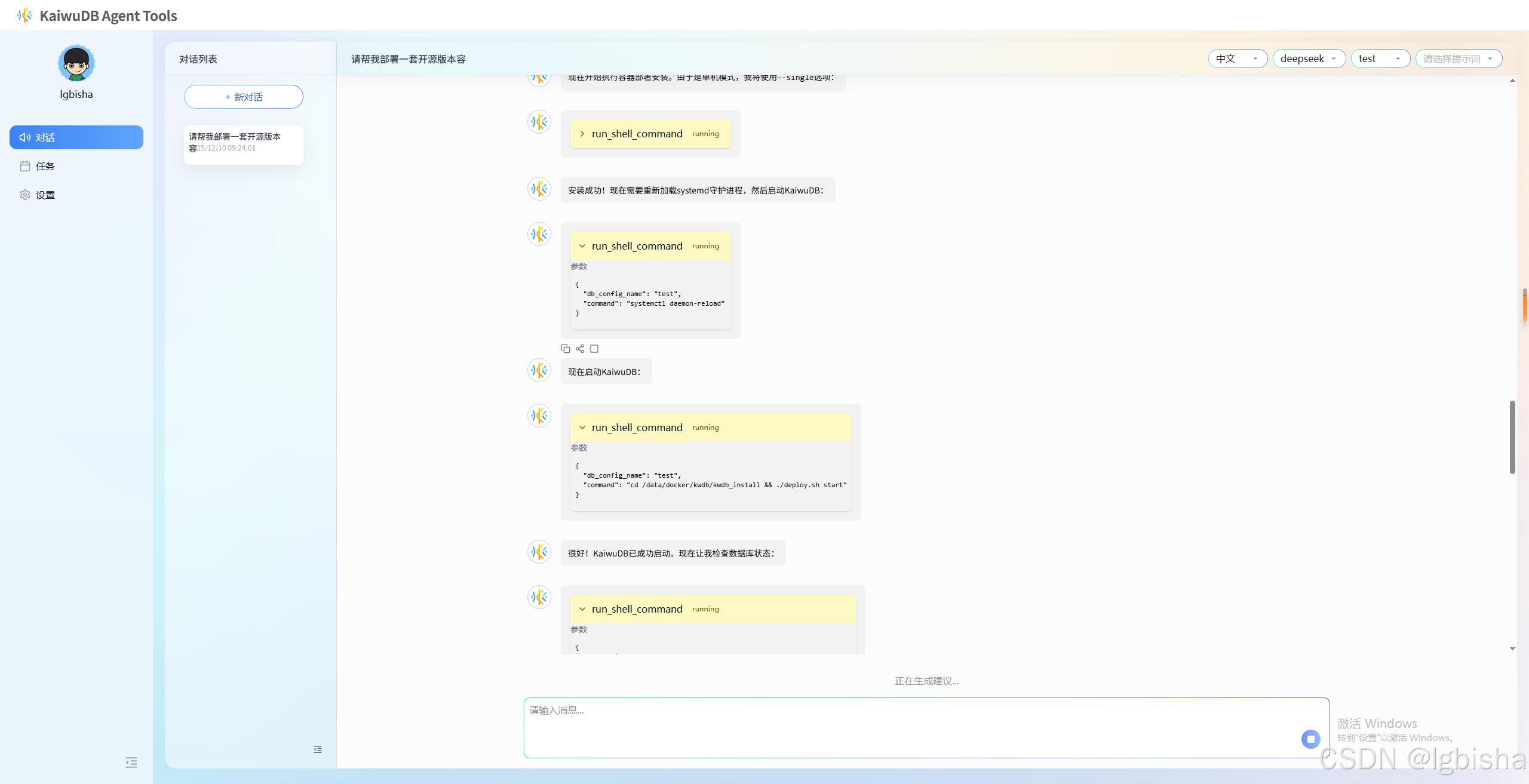The image size is (1529, 784).
Task: Start a new chat with 新对话
Action: click(x=244, y=97)
